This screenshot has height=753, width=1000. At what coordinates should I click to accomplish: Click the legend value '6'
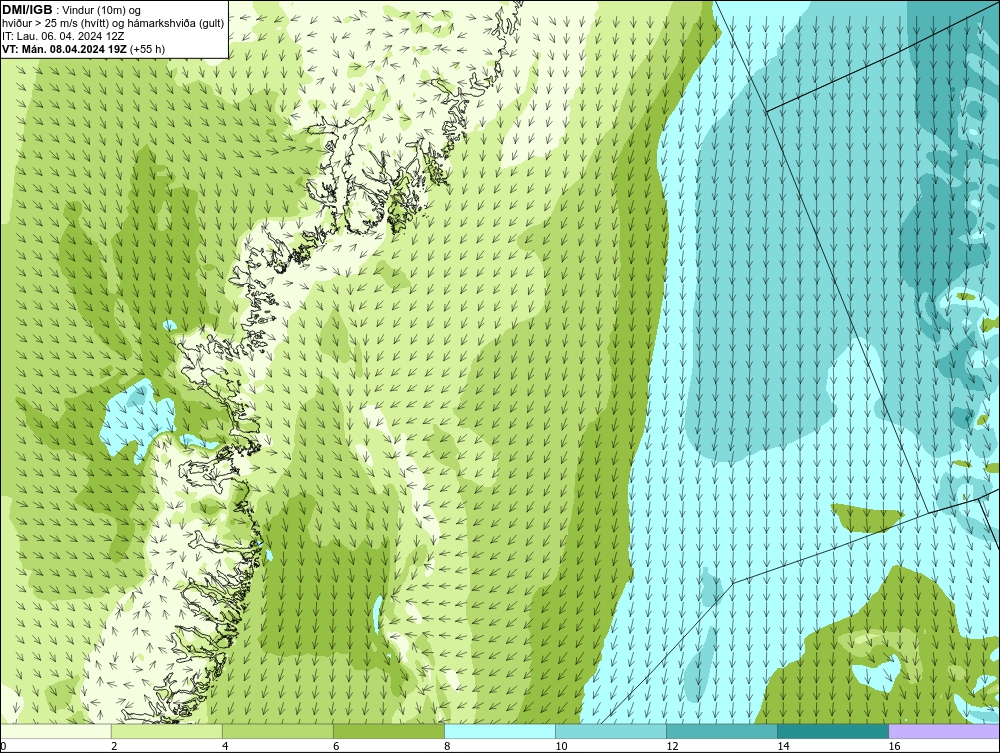click(x=336, y=746)
